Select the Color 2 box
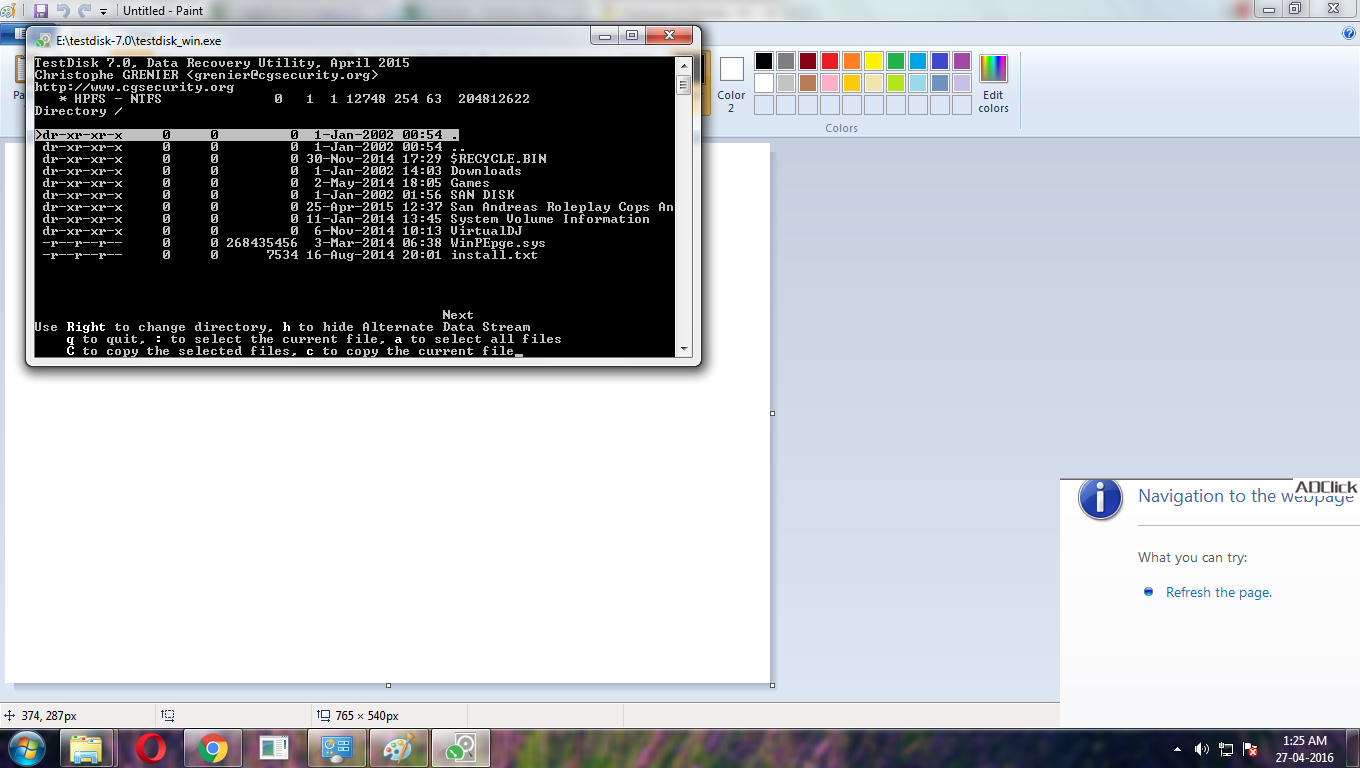Viewport: 1360px width, 768px height. (x=731, y=84)
